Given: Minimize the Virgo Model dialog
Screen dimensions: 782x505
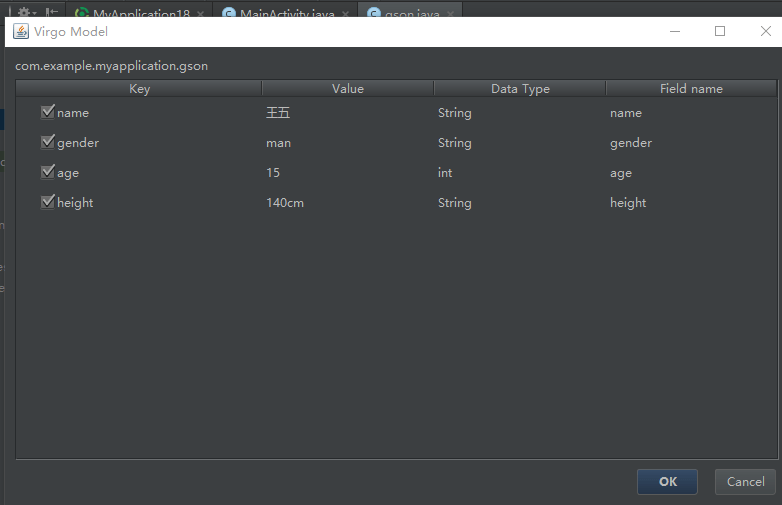Looking at the screenshot, I should point(675,31).
